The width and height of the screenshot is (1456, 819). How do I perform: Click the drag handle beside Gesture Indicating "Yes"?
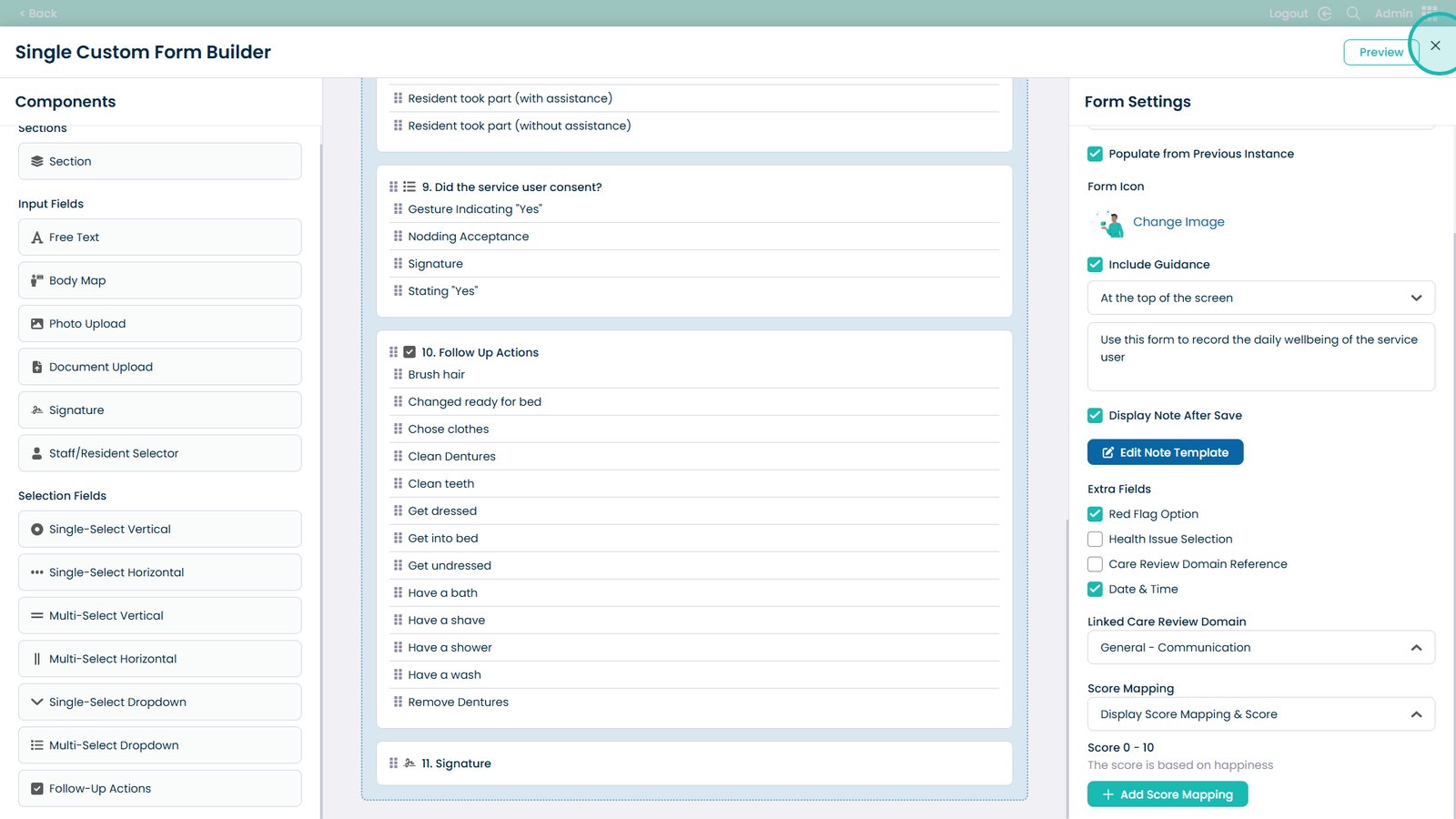398,209
